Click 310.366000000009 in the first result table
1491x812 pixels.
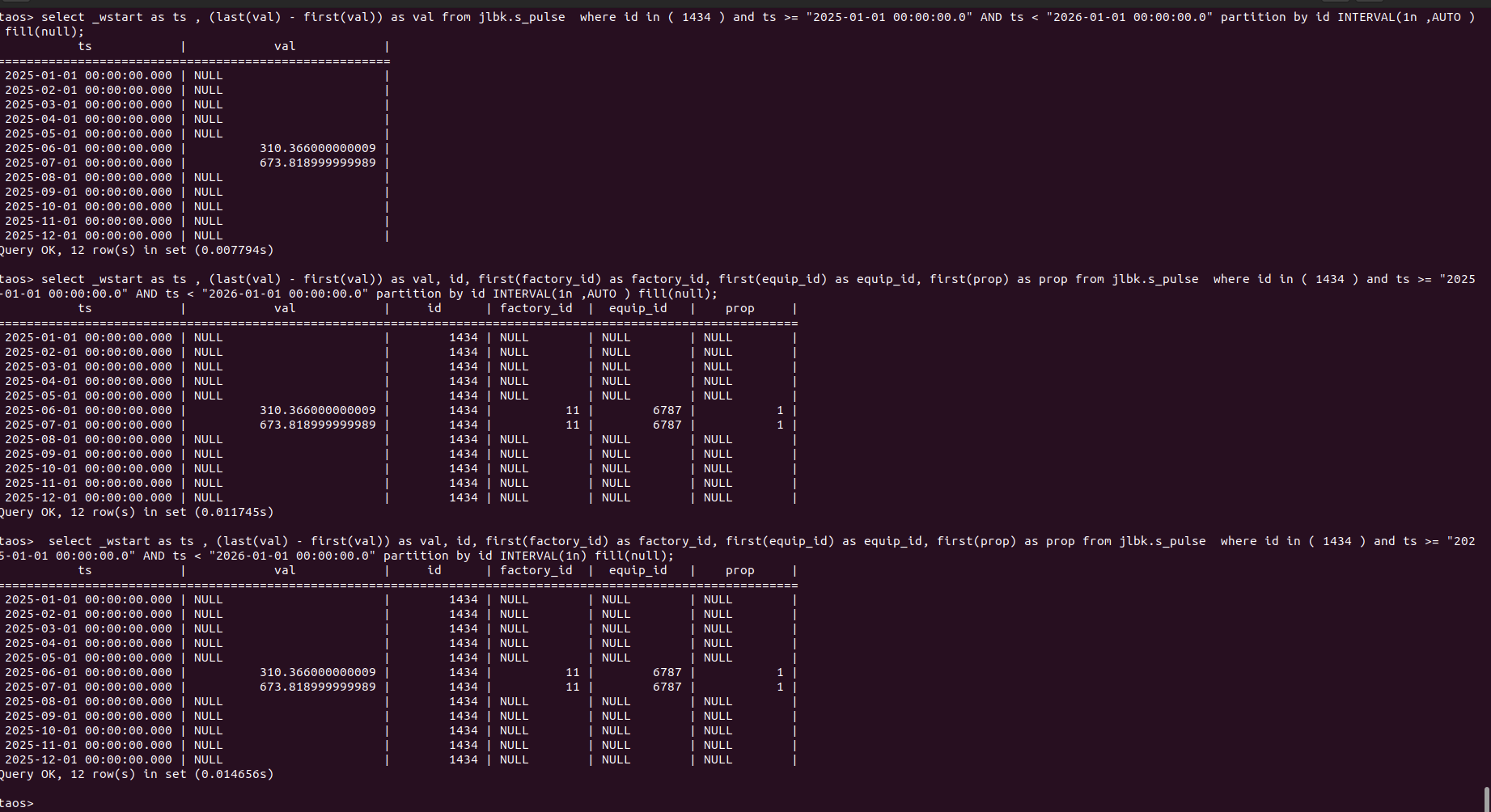[x=317, y=148]
